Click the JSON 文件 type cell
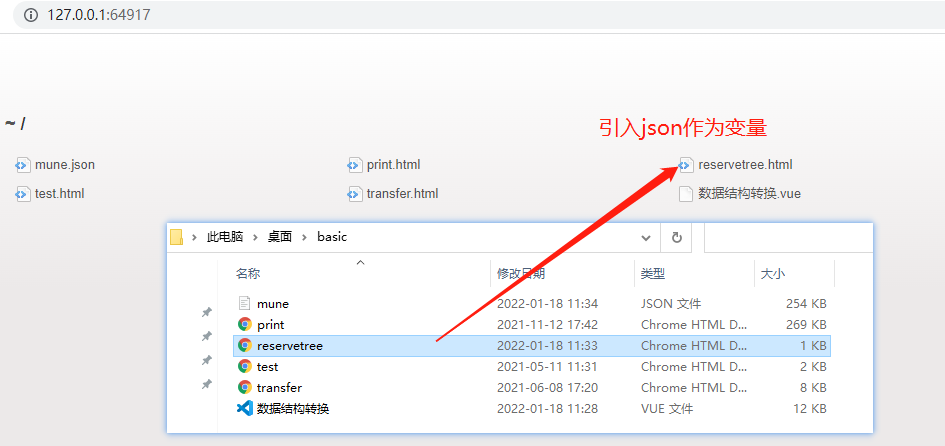The height and width of the screenshot is (446, 945). coord(671,304)
